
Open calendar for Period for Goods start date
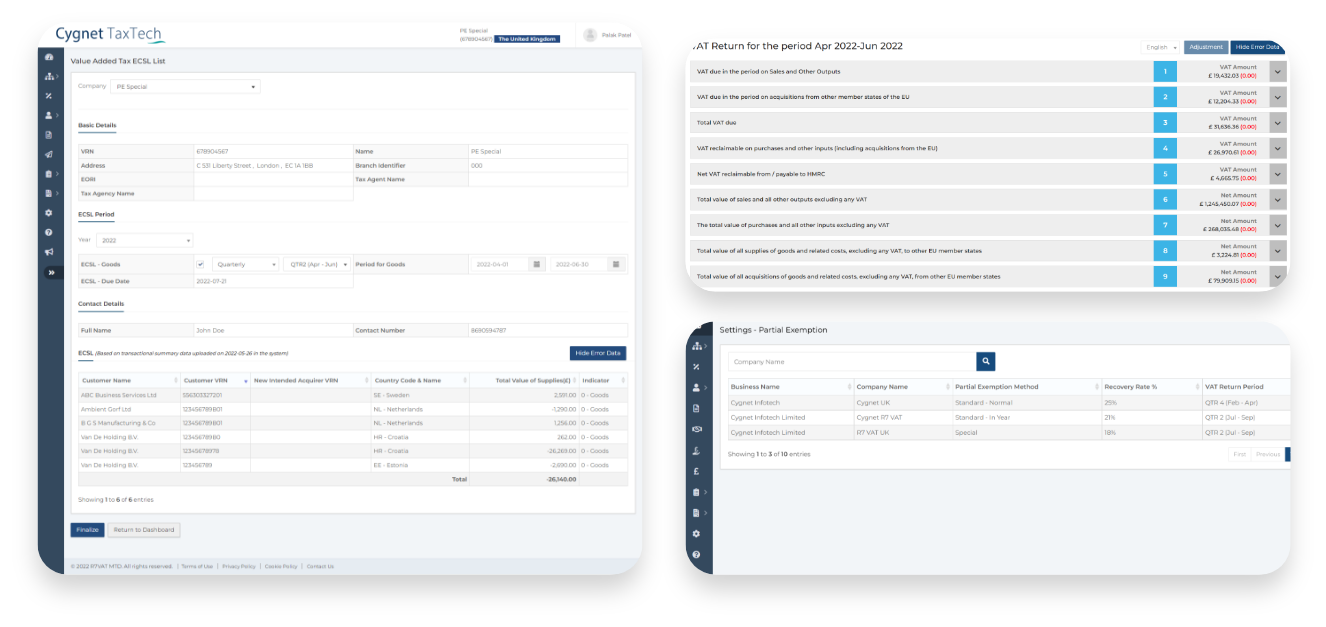tap(537, 264)
